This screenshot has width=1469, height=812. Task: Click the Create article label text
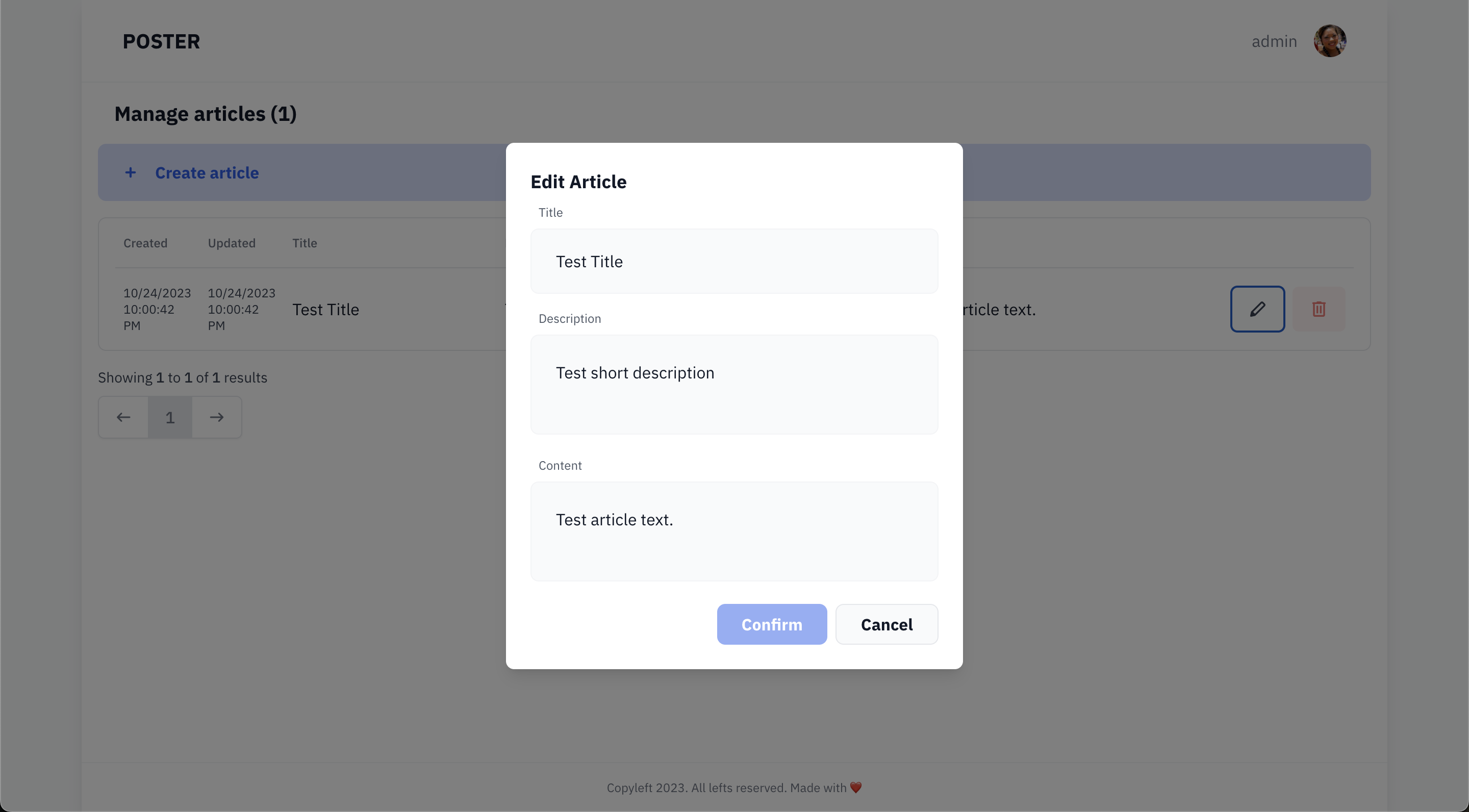[207, 172]
